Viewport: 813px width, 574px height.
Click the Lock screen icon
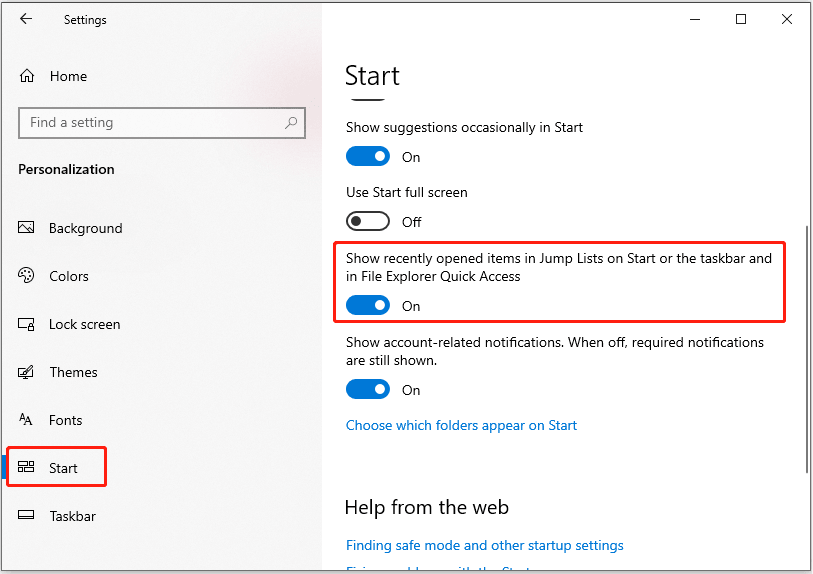pos(26,324)
